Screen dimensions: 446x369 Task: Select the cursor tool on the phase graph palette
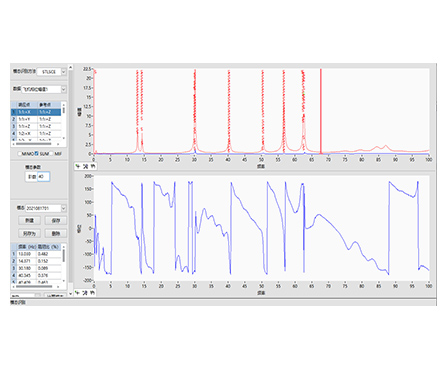(x=78, y=293)
